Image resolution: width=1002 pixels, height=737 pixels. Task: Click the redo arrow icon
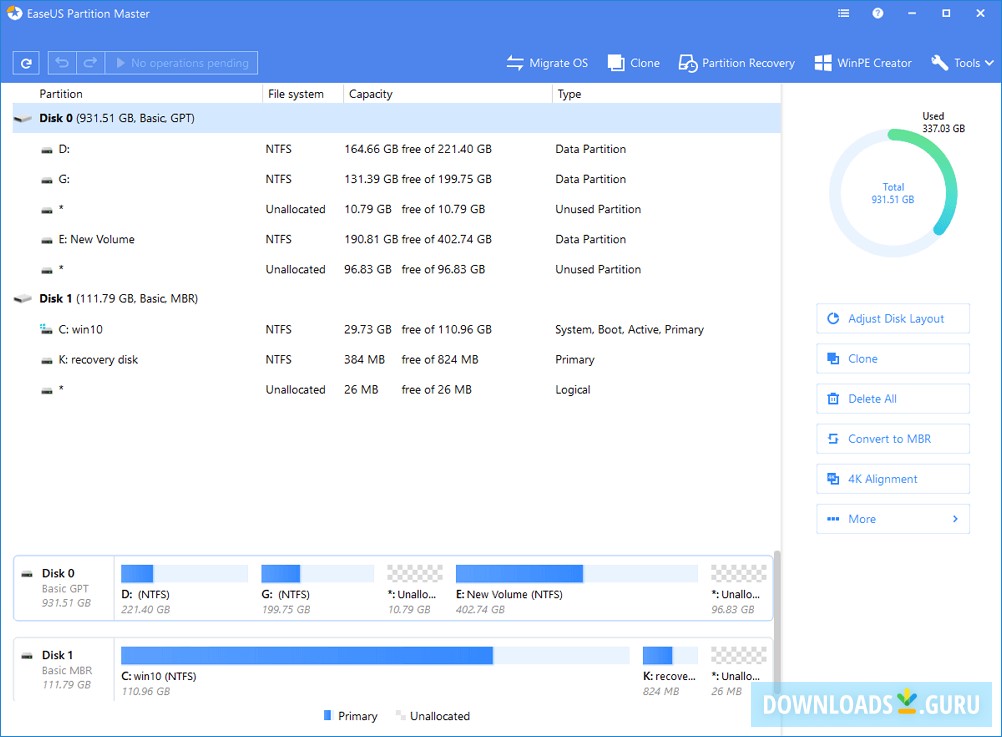tap(90, 63)
